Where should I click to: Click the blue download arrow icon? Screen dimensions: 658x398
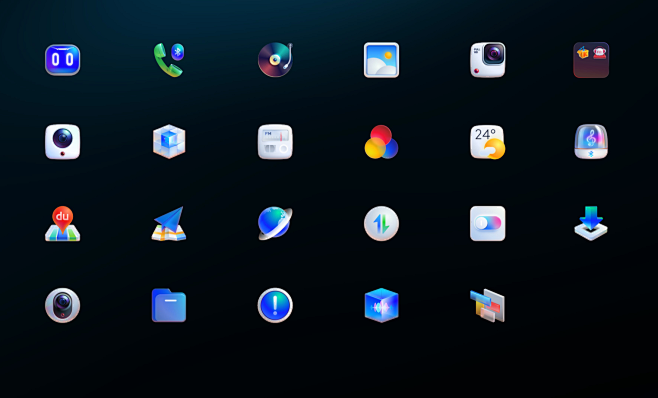[591, 223]
